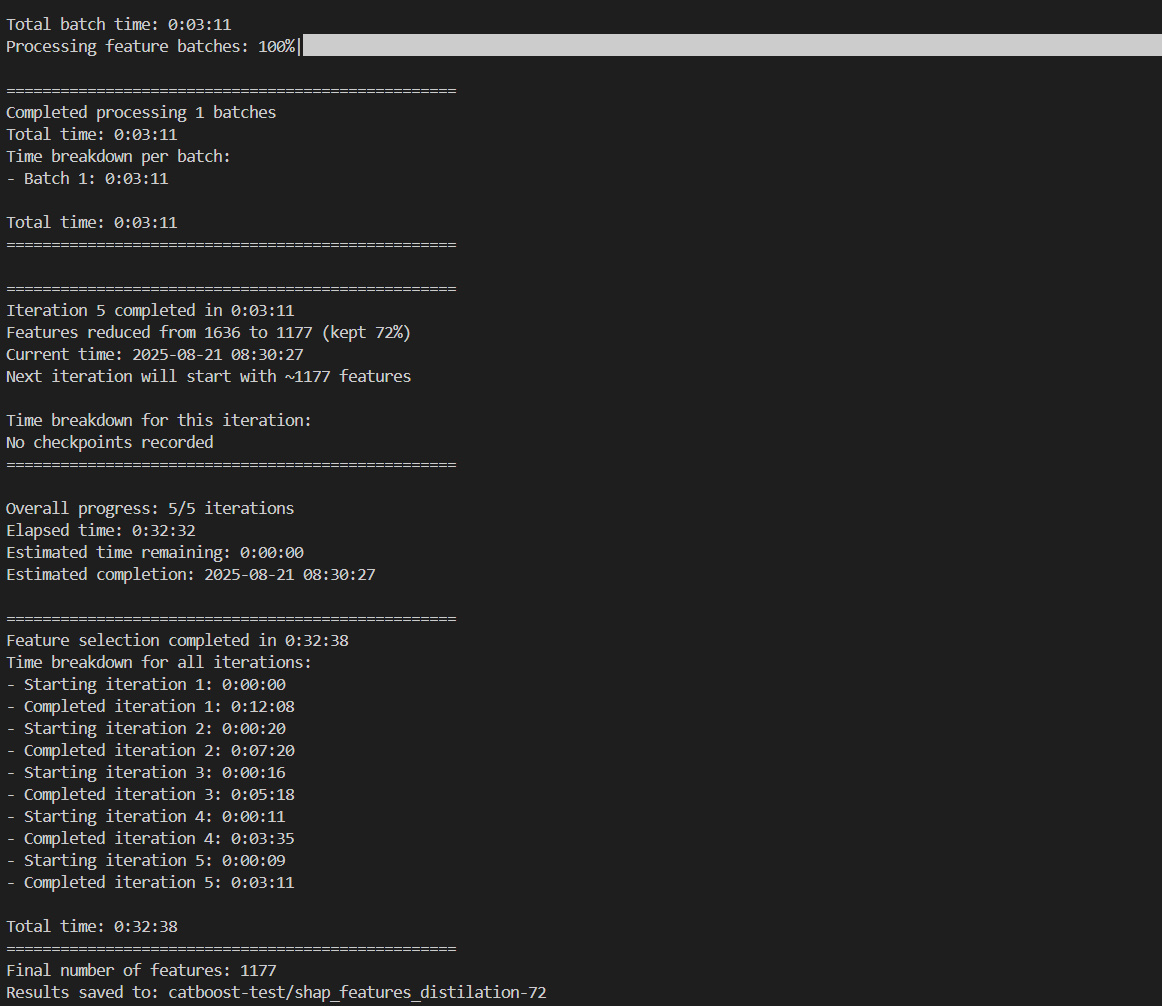Click the 'Completed iteration 4: 0:03:35' entry
This screenshot has width=1162, height=1006.
(158, 838)
